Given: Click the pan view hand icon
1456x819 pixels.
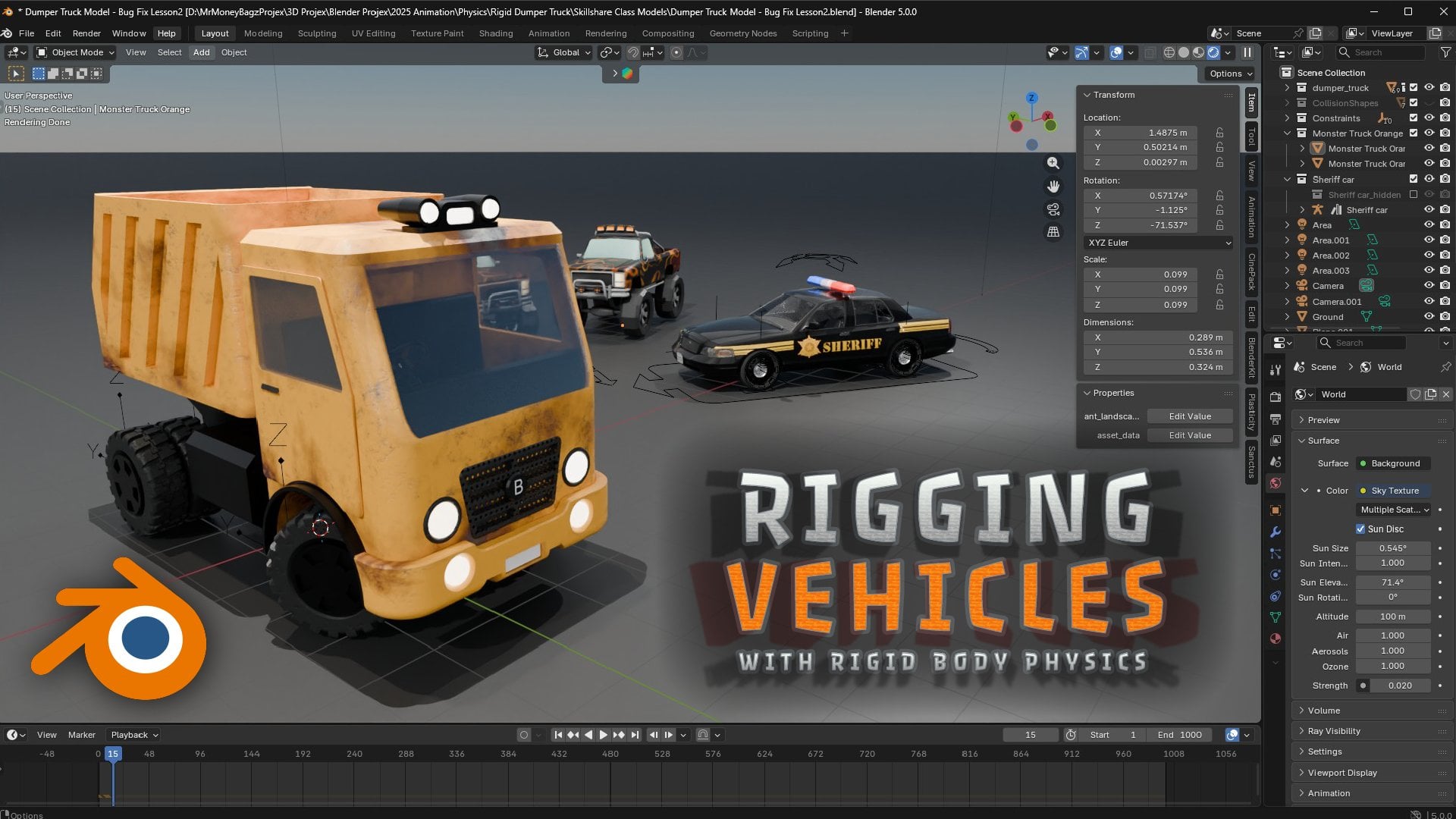Looking at the screenshot, I should click(1053, 187).
